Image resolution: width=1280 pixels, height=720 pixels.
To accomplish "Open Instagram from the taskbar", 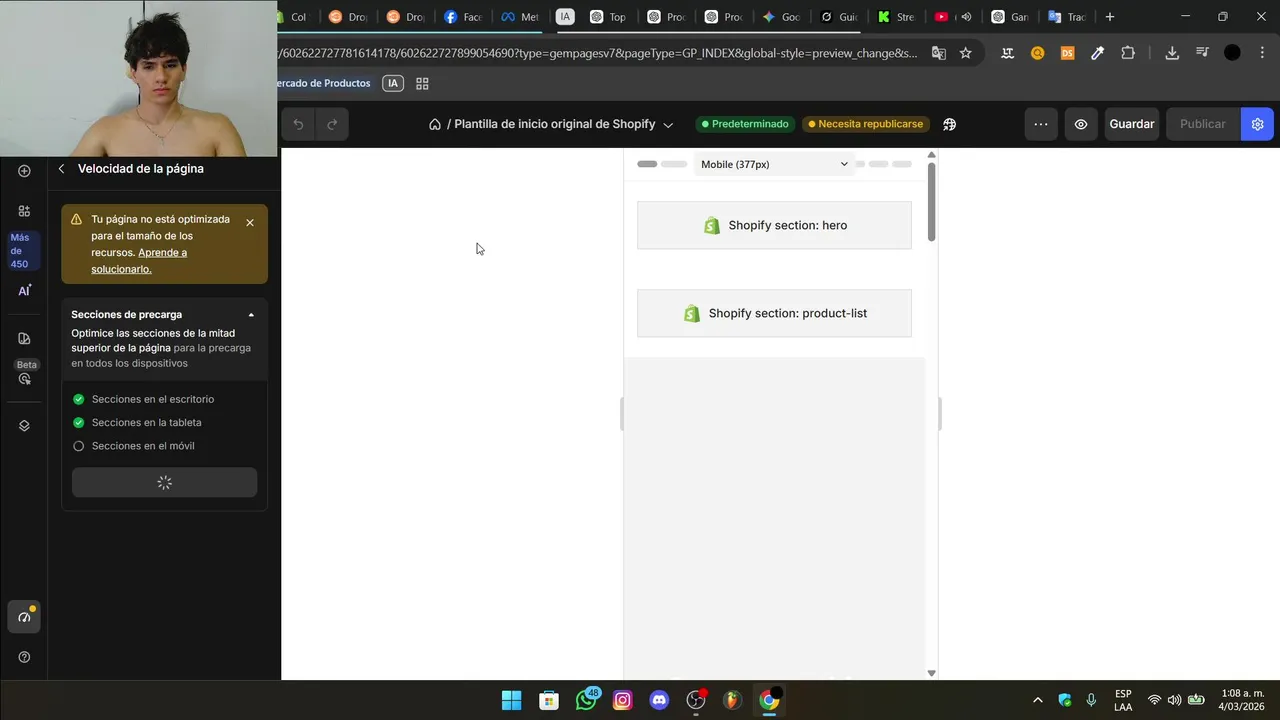I will 623,700.
